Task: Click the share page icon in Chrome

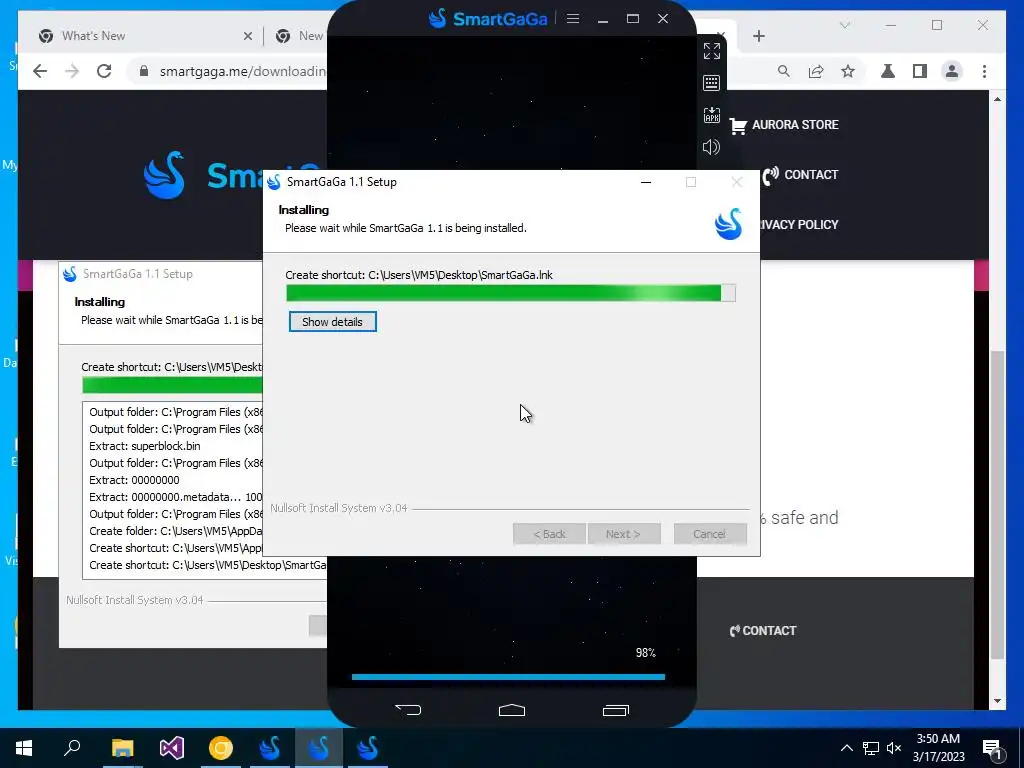Action: click(816, 71)
